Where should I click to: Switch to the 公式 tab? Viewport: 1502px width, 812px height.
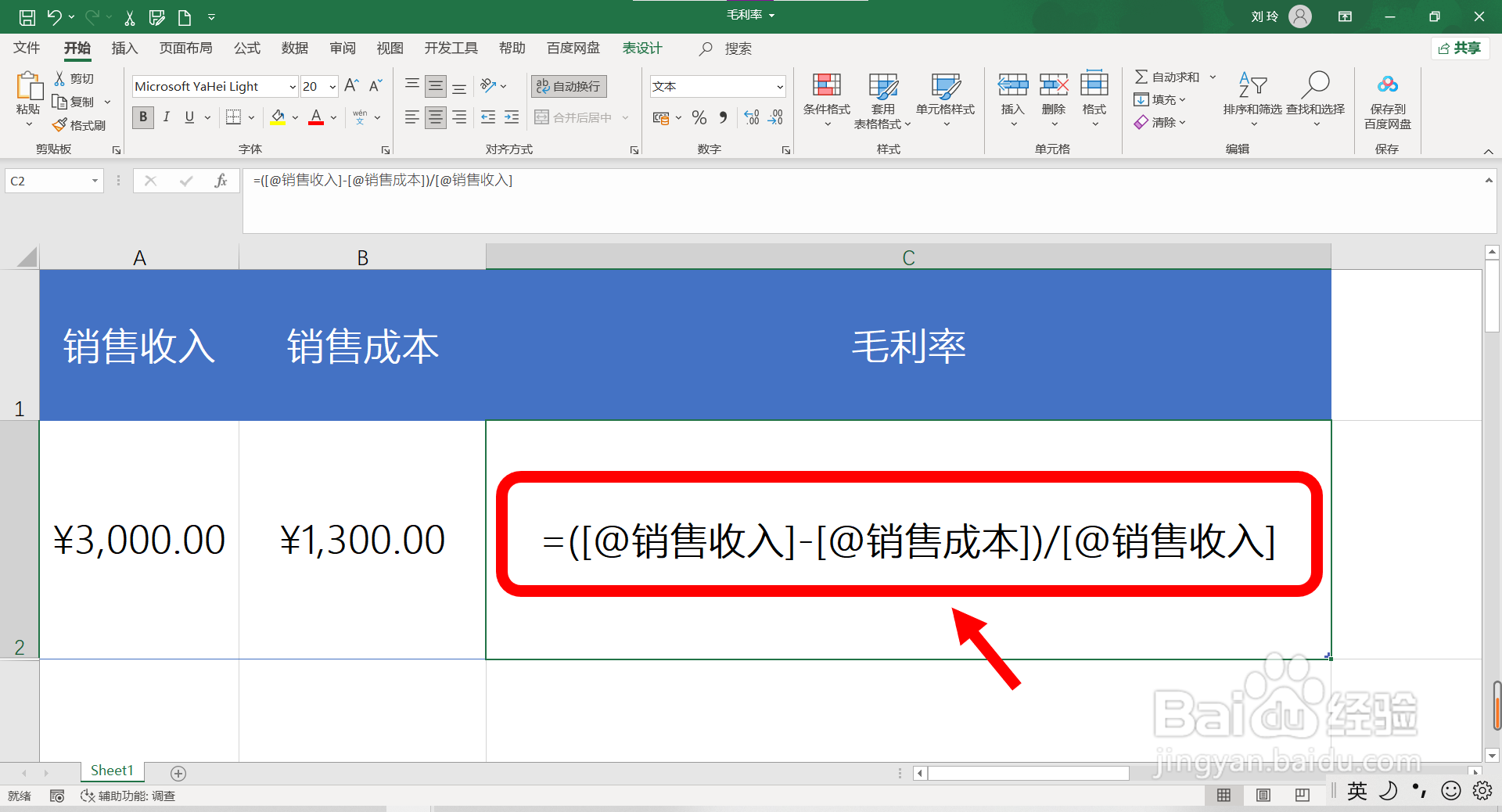247,49
